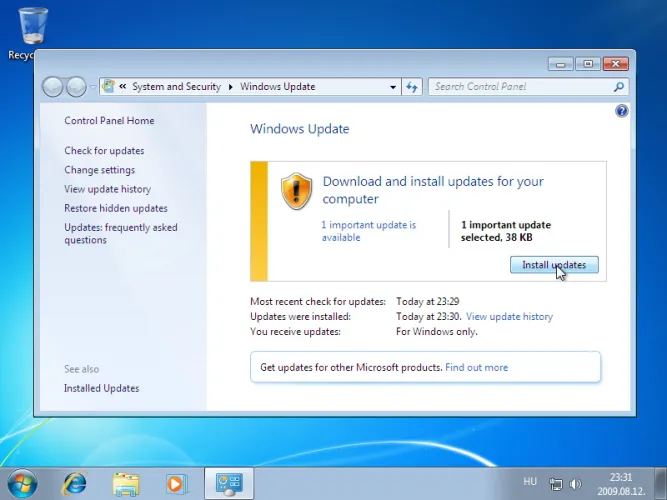This screenshot has height=500, width=667.
Task: Minimize the Windows Update window
Action: [561, 64]
